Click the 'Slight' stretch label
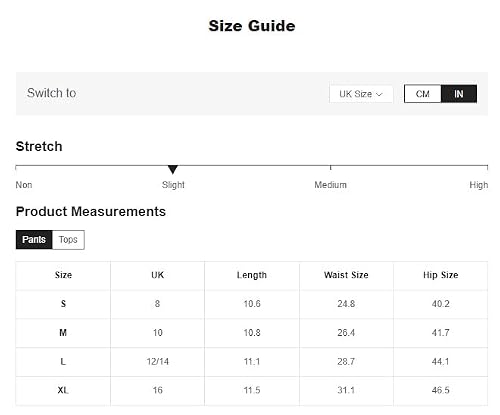 pyautogui.click(x=173, y=185)
